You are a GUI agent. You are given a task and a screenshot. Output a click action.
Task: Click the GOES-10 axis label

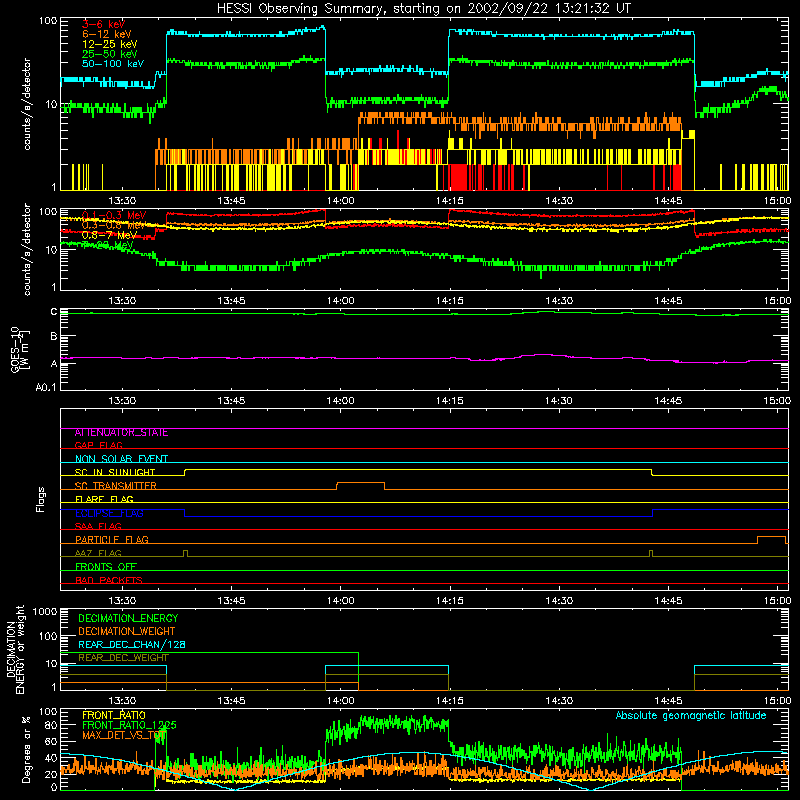pyautogui.click(x=14, y=350)
